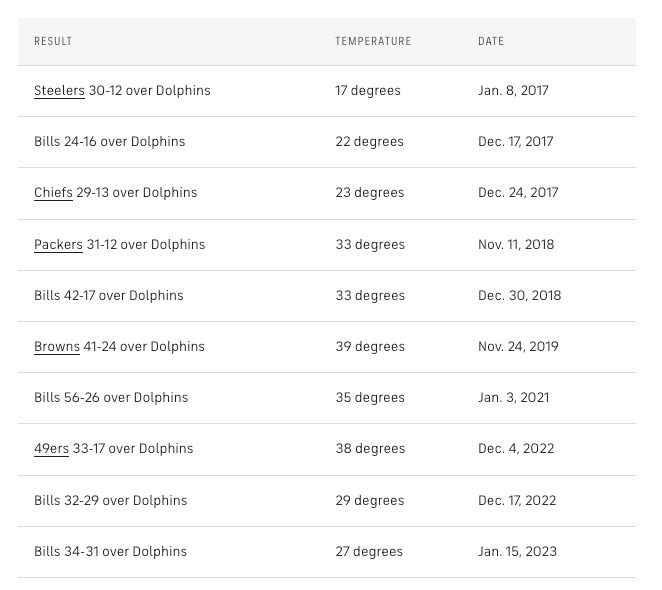Click the Jan. 8, 2017 date cell

pyautogui.click(x=513, y=90)
